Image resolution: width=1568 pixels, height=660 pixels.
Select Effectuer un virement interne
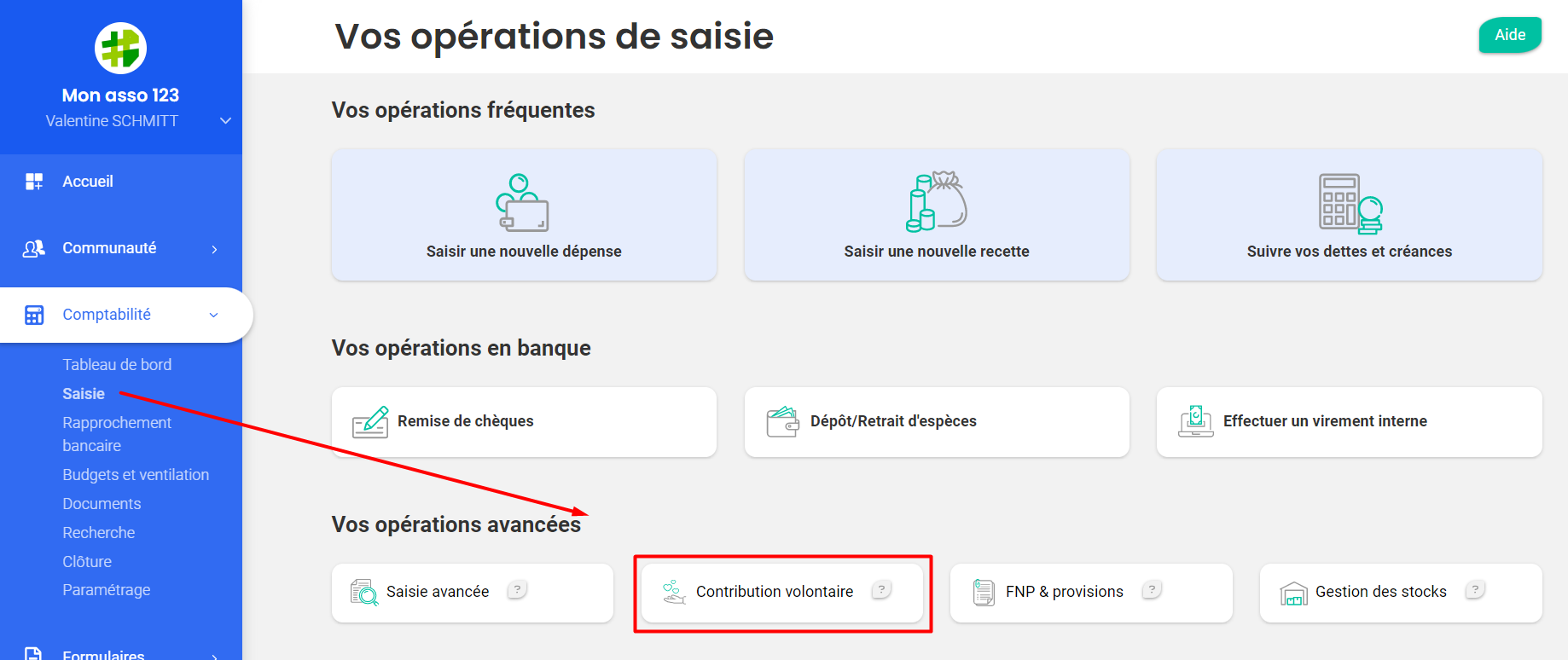tap(1349, 422)
